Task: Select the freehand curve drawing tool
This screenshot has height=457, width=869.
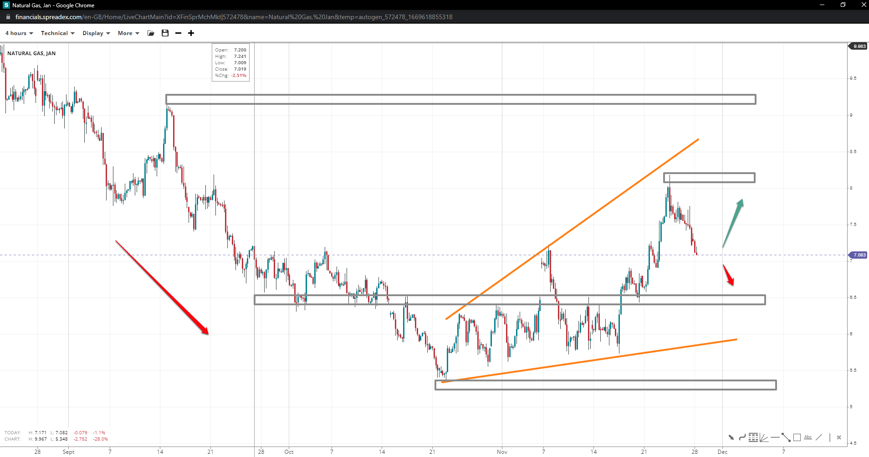Action: [742, 437]
